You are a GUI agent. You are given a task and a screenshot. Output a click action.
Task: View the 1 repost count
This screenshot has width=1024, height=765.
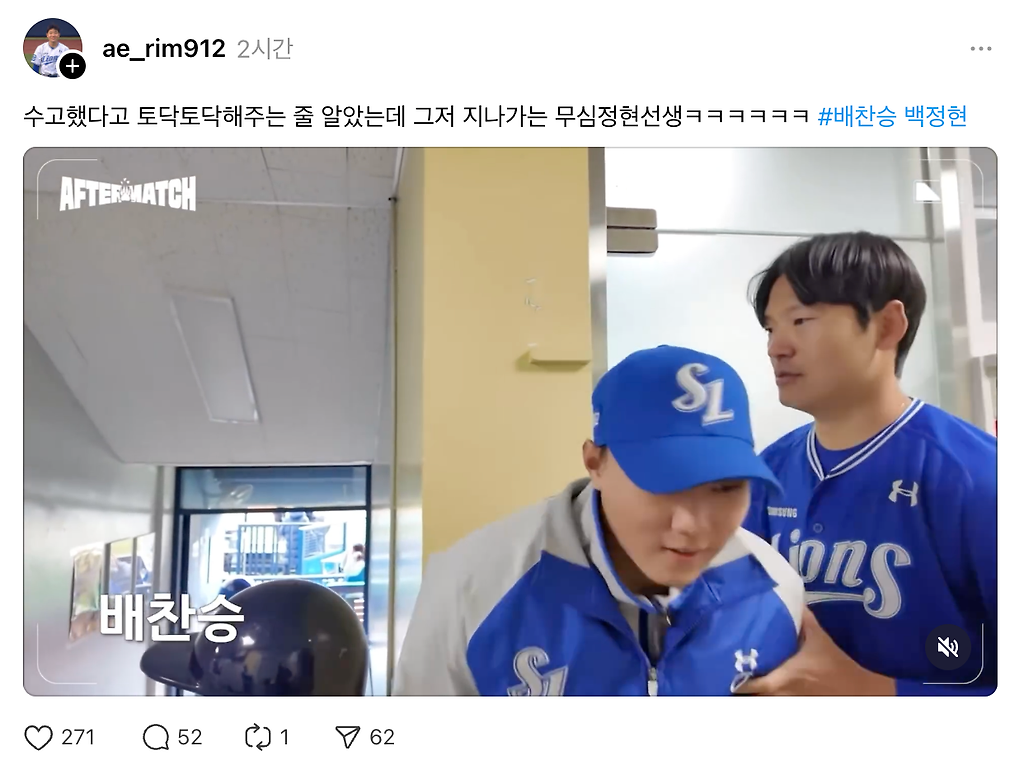(x=284, y=738)
